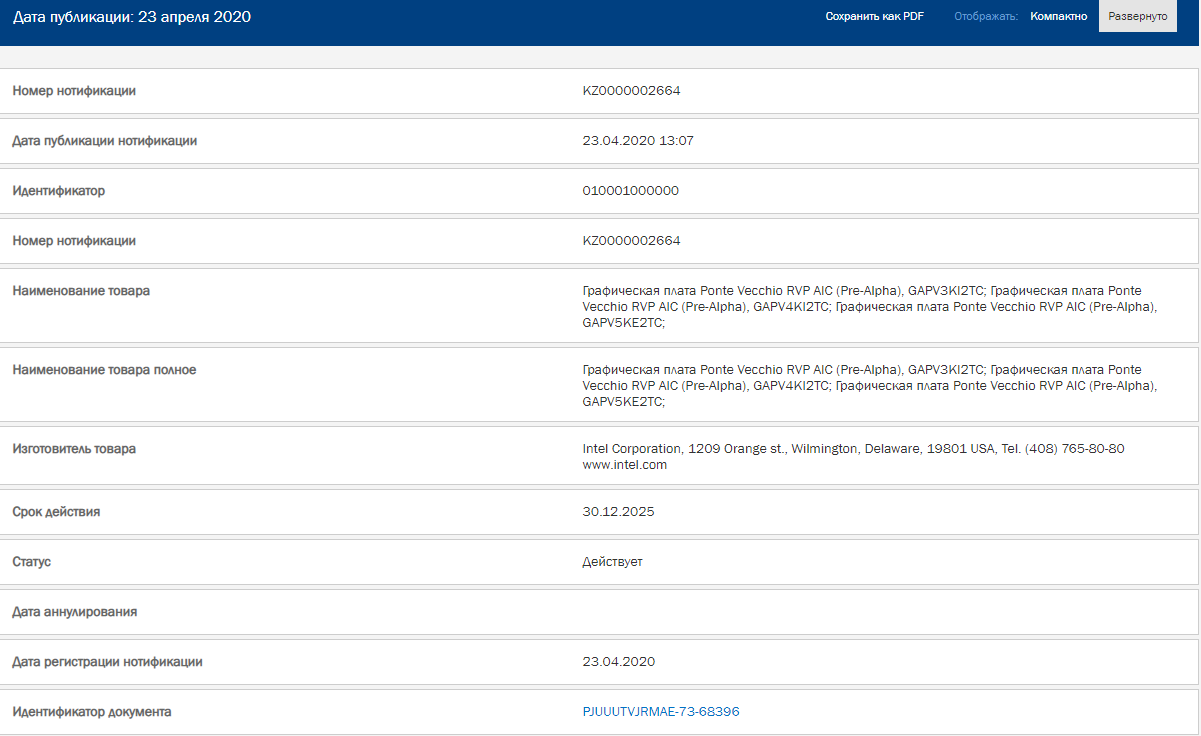Click the "Идентификатор документа" row label

[91, 712]
